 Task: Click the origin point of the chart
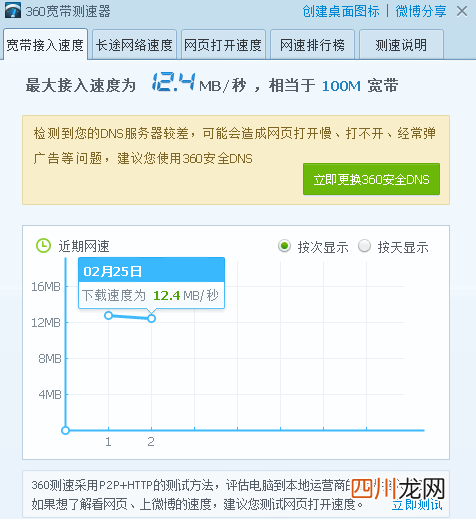[65, 430]
